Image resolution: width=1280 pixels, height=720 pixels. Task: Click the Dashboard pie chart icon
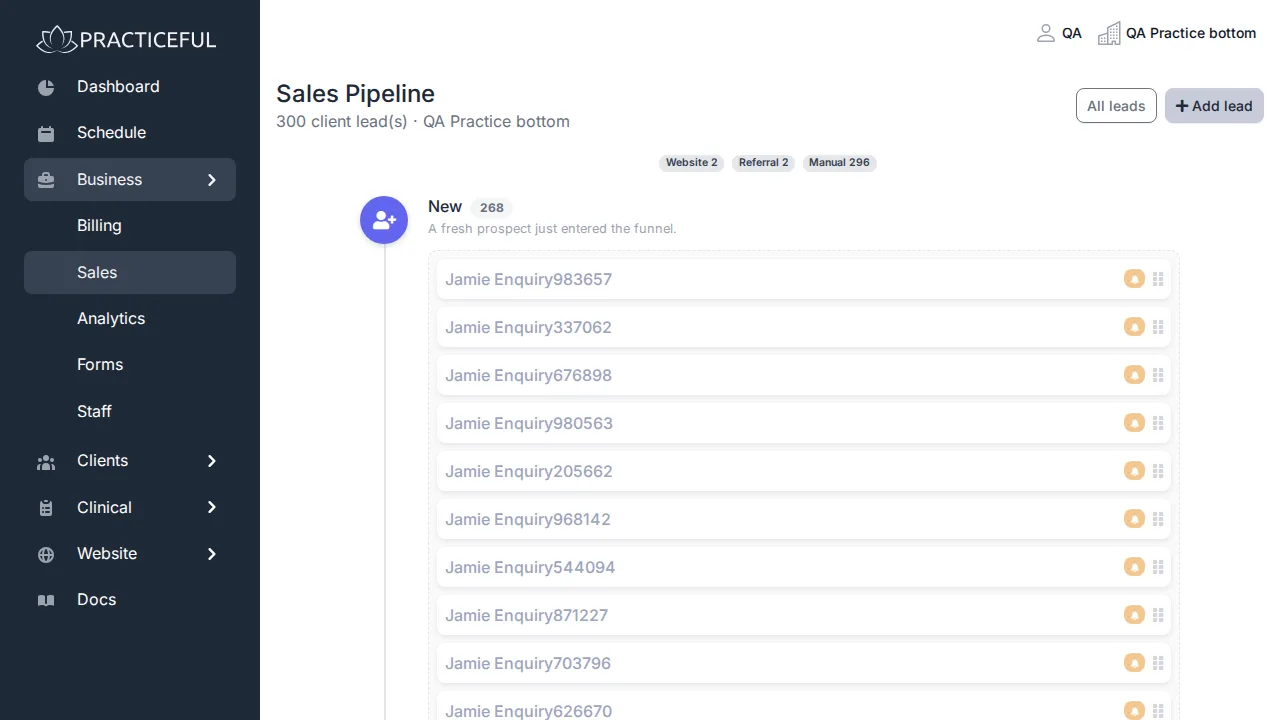tap(46, 87)
